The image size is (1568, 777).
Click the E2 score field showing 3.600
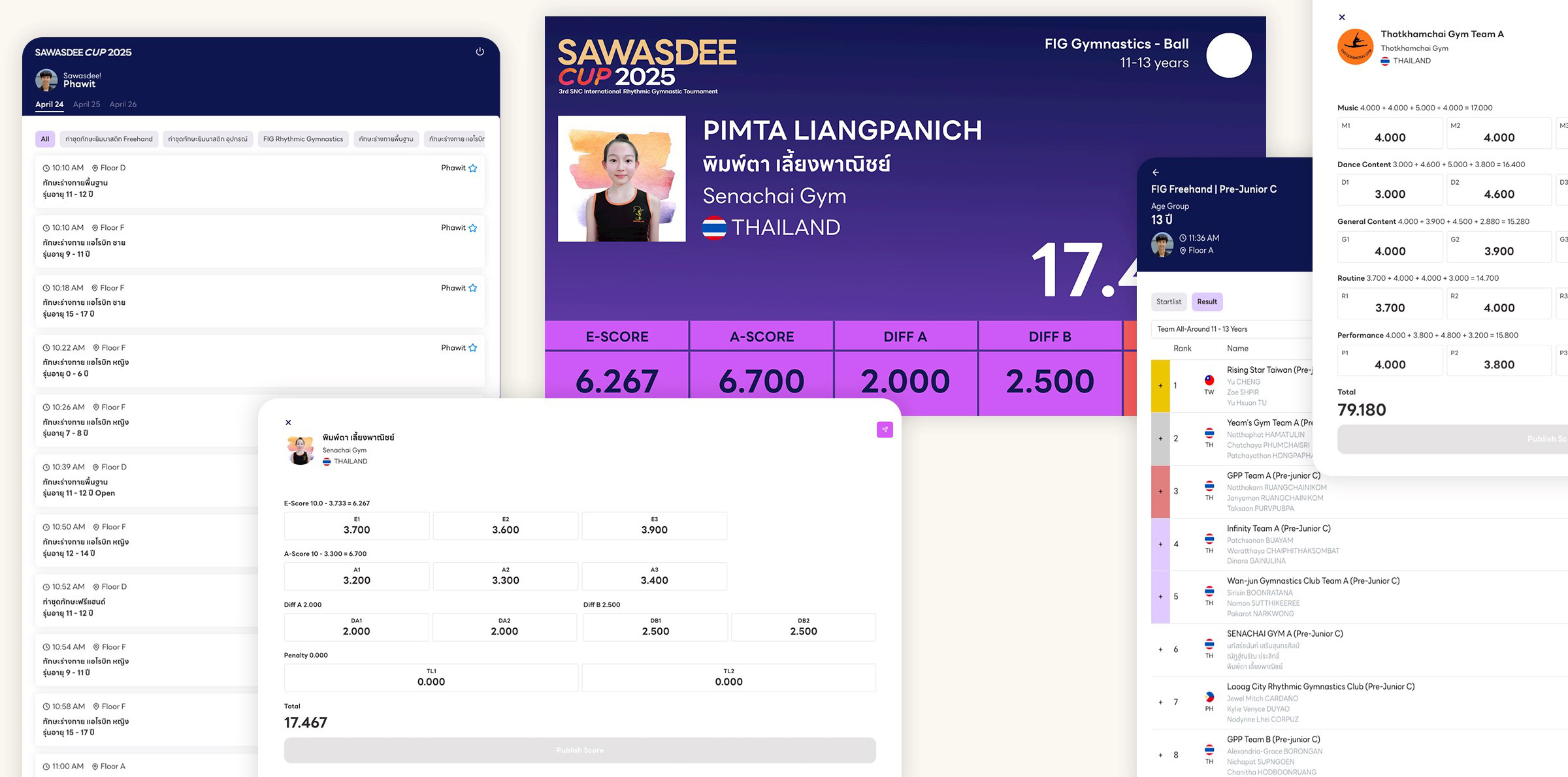[x=506, y=526]
